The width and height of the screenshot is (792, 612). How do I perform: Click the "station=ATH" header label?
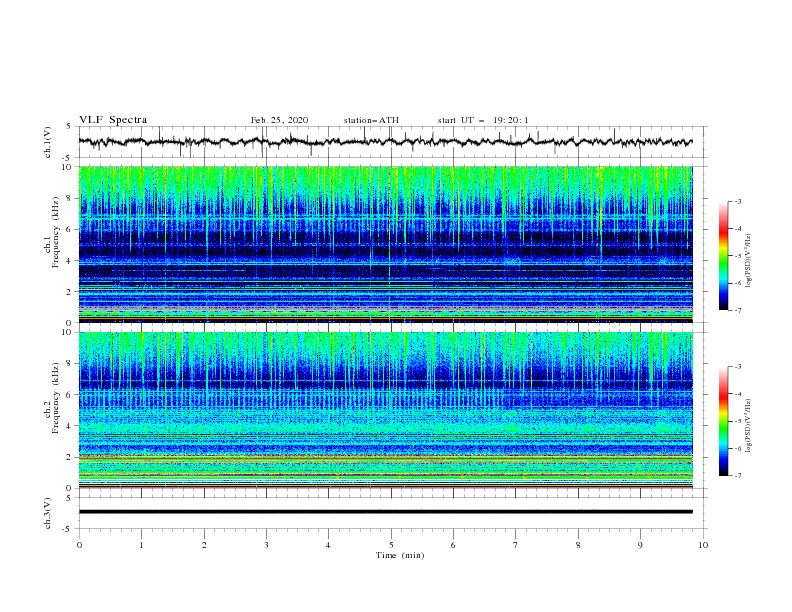(x=371, y=120)
